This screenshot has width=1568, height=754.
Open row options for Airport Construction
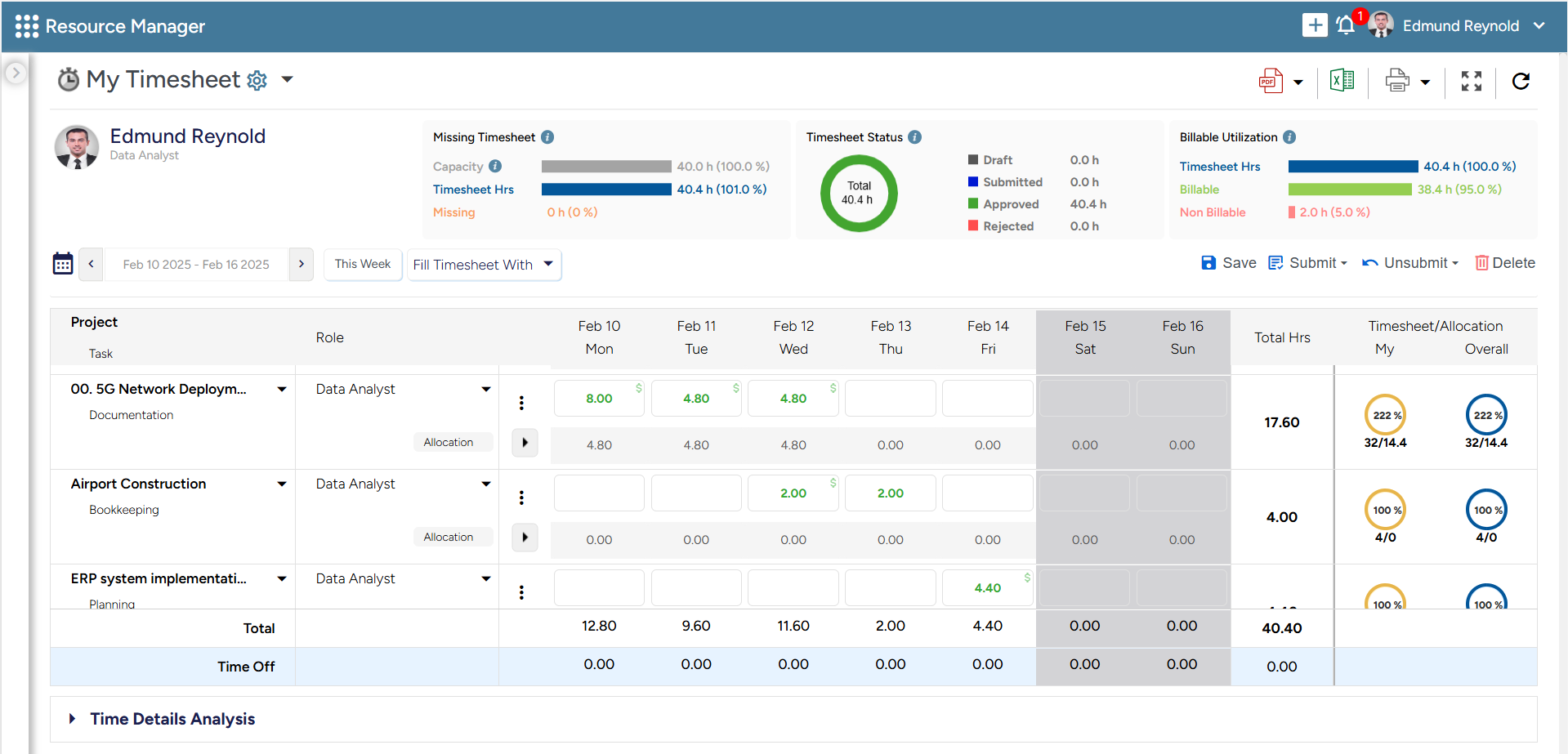click(521, 497)
